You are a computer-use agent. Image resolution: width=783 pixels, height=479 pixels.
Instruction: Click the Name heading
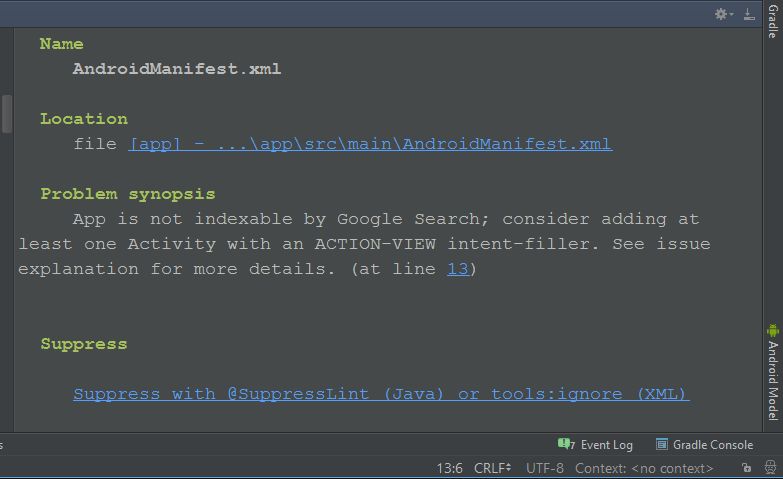(x=61, y=43)
